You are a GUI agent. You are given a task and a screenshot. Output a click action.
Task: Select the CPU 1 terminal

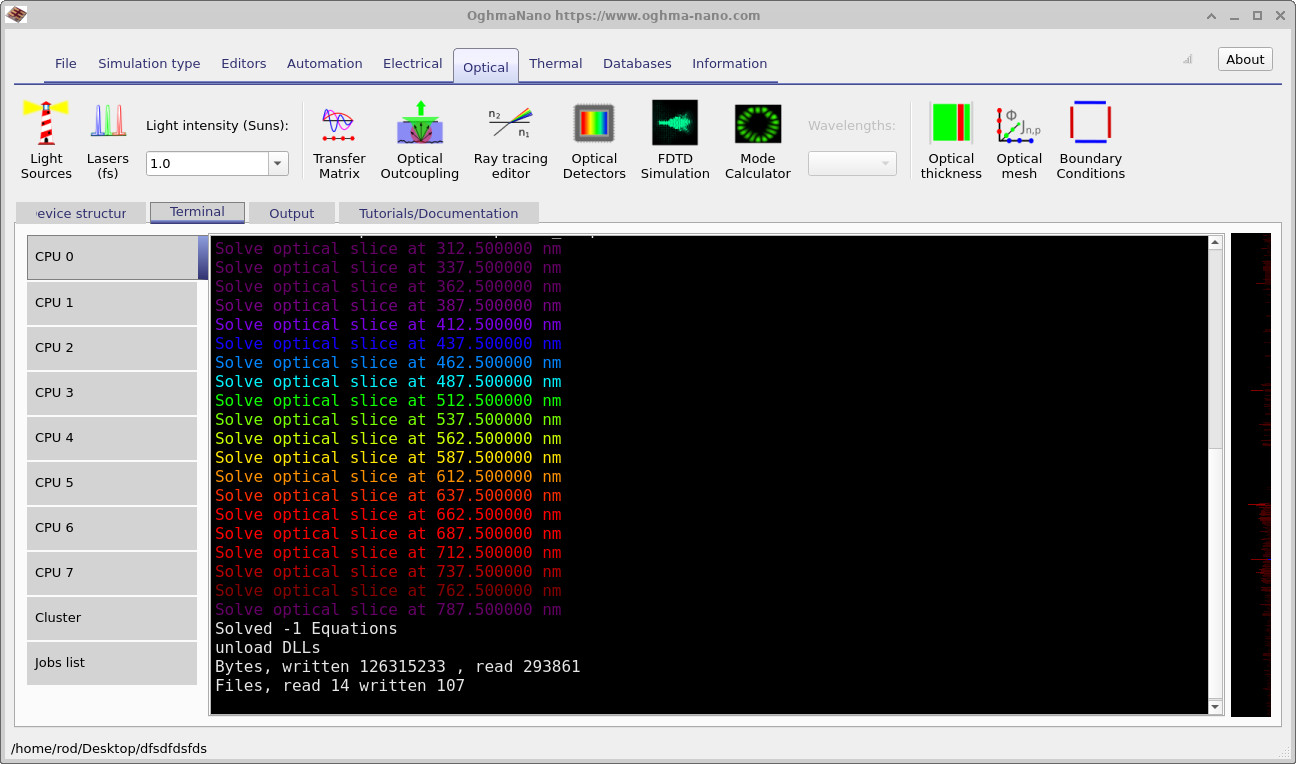pyautogui.click(x=112, y=302)
